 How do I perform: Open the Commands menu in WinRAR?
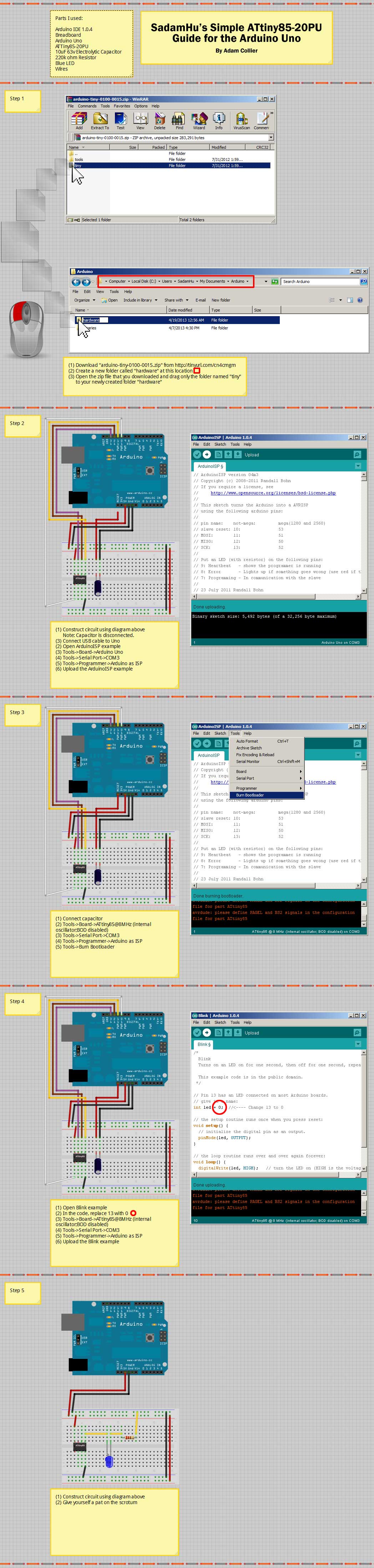pyautogui.click(x=87, y=106)
